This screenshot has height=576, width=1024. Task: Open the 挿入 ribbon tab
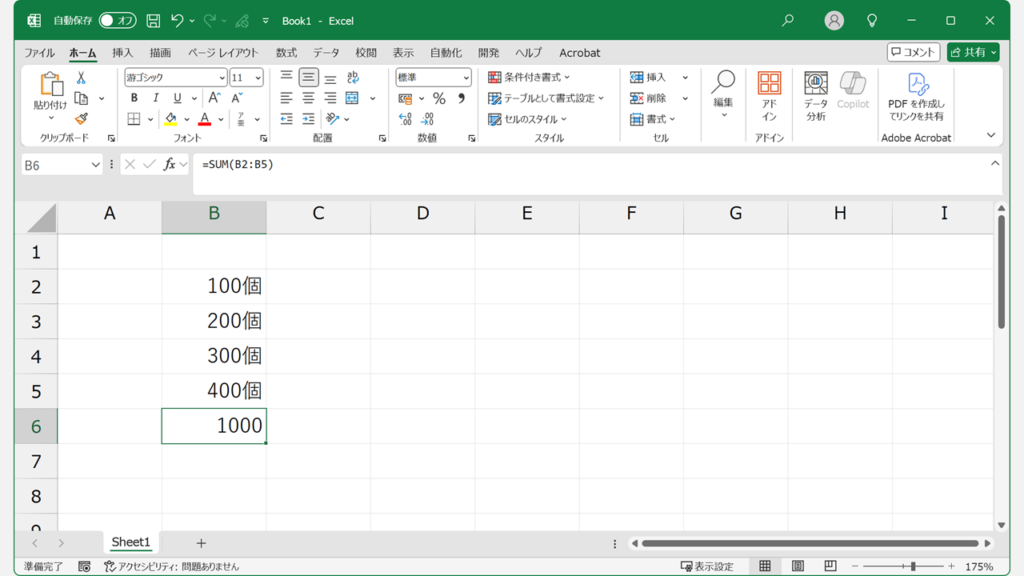pos(122,53)
